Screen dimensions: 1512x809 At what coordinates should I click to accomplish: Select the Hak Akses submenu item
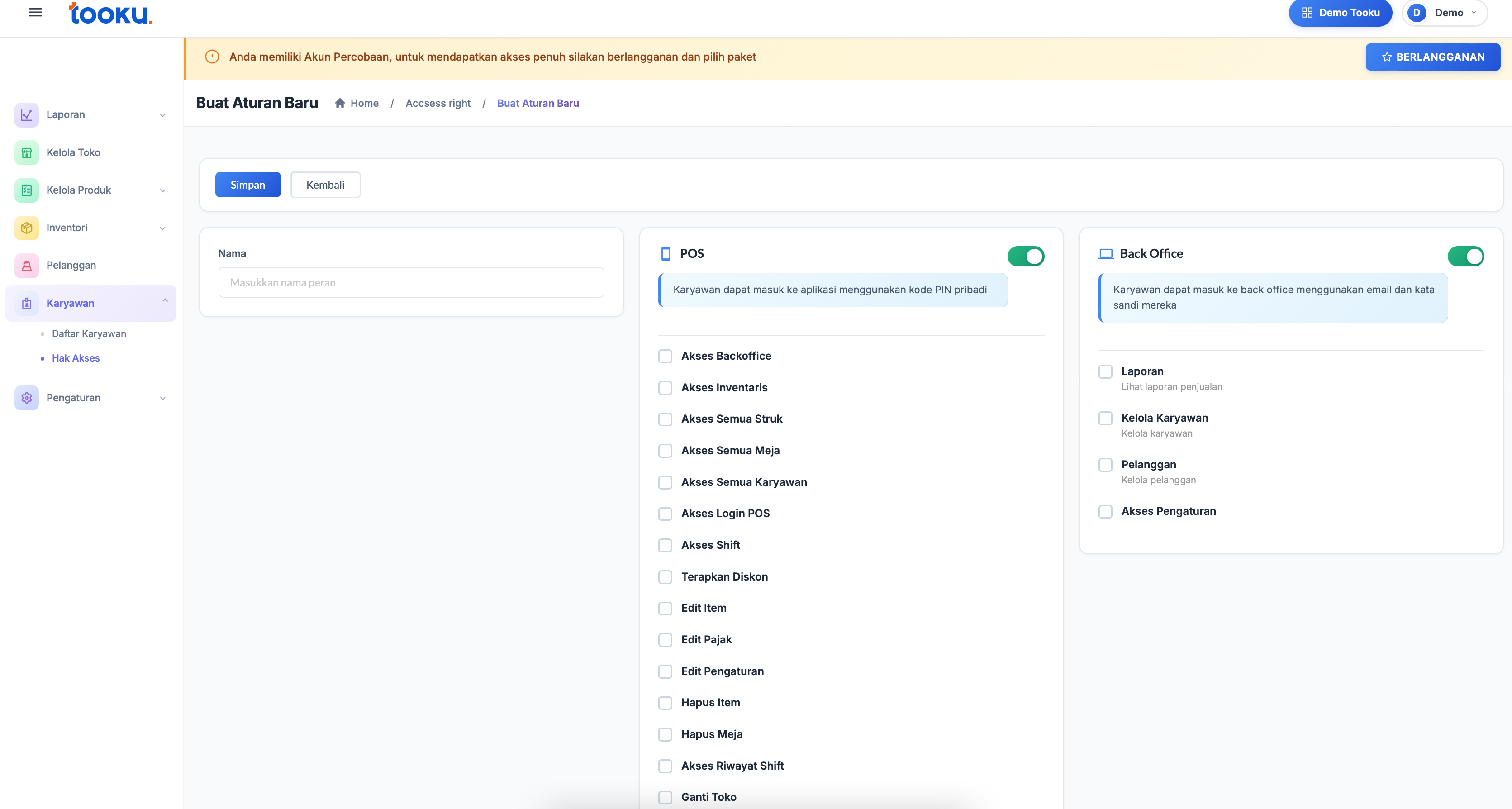[x=76, y=358]
